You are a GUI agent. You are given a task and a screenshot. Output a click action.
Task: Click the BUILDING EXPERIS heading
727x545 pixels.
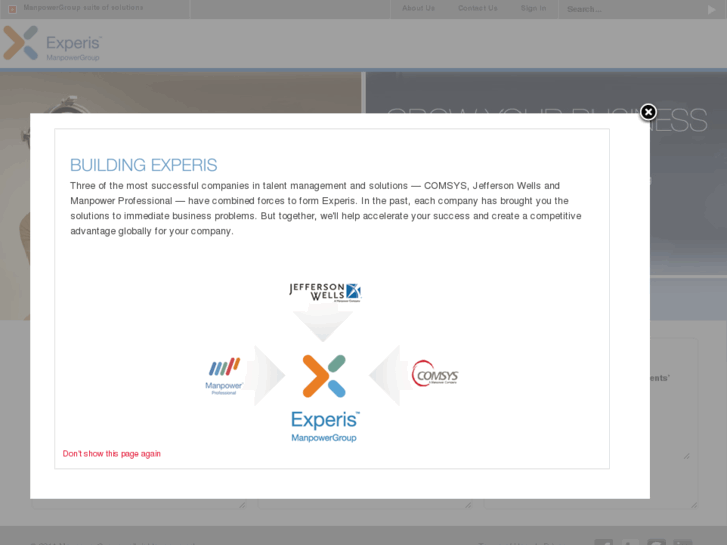(143, 165)
